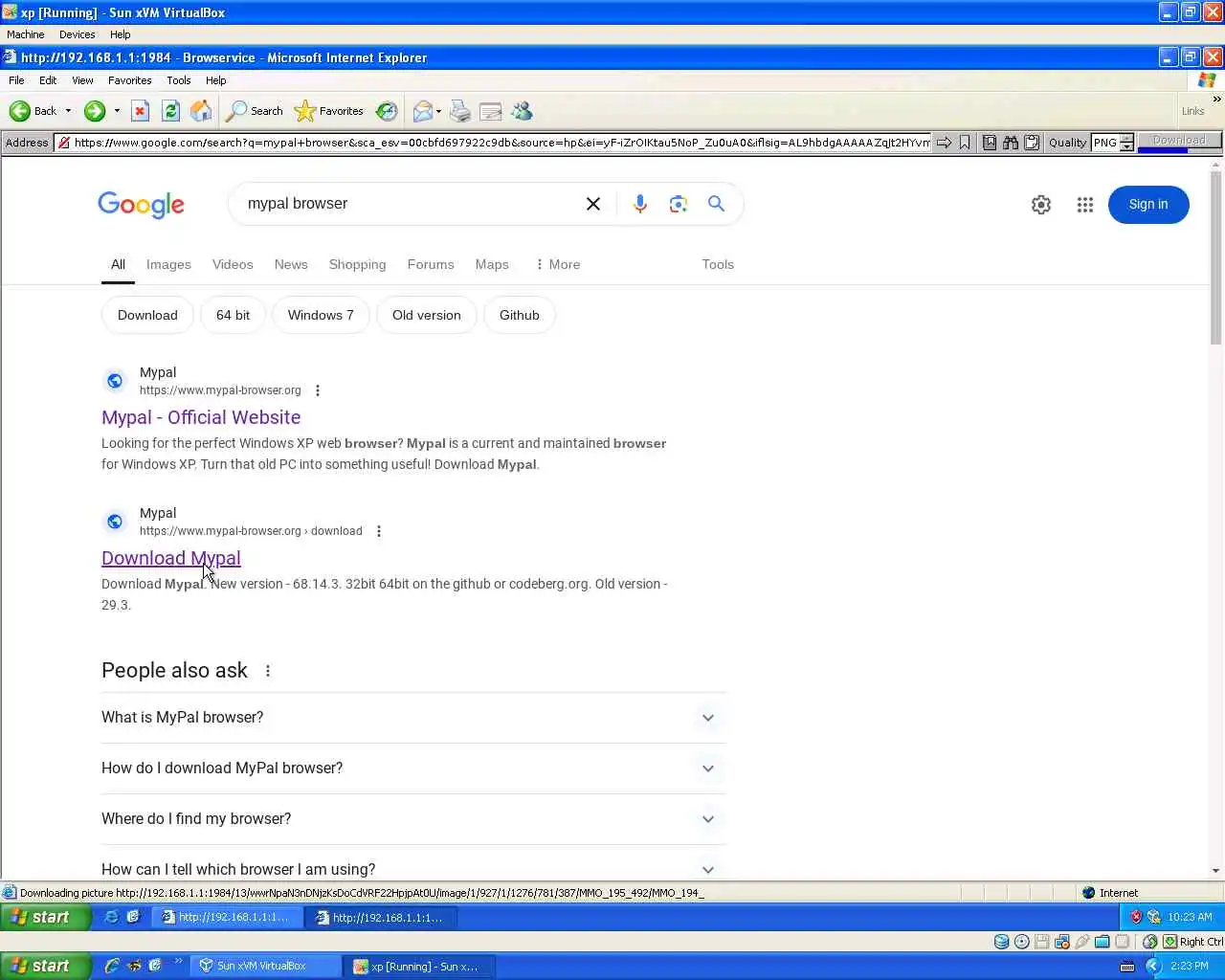Open the Forward button dropdown arrow
This screenshot has width=1225, height=980.
tap(117, 111)
